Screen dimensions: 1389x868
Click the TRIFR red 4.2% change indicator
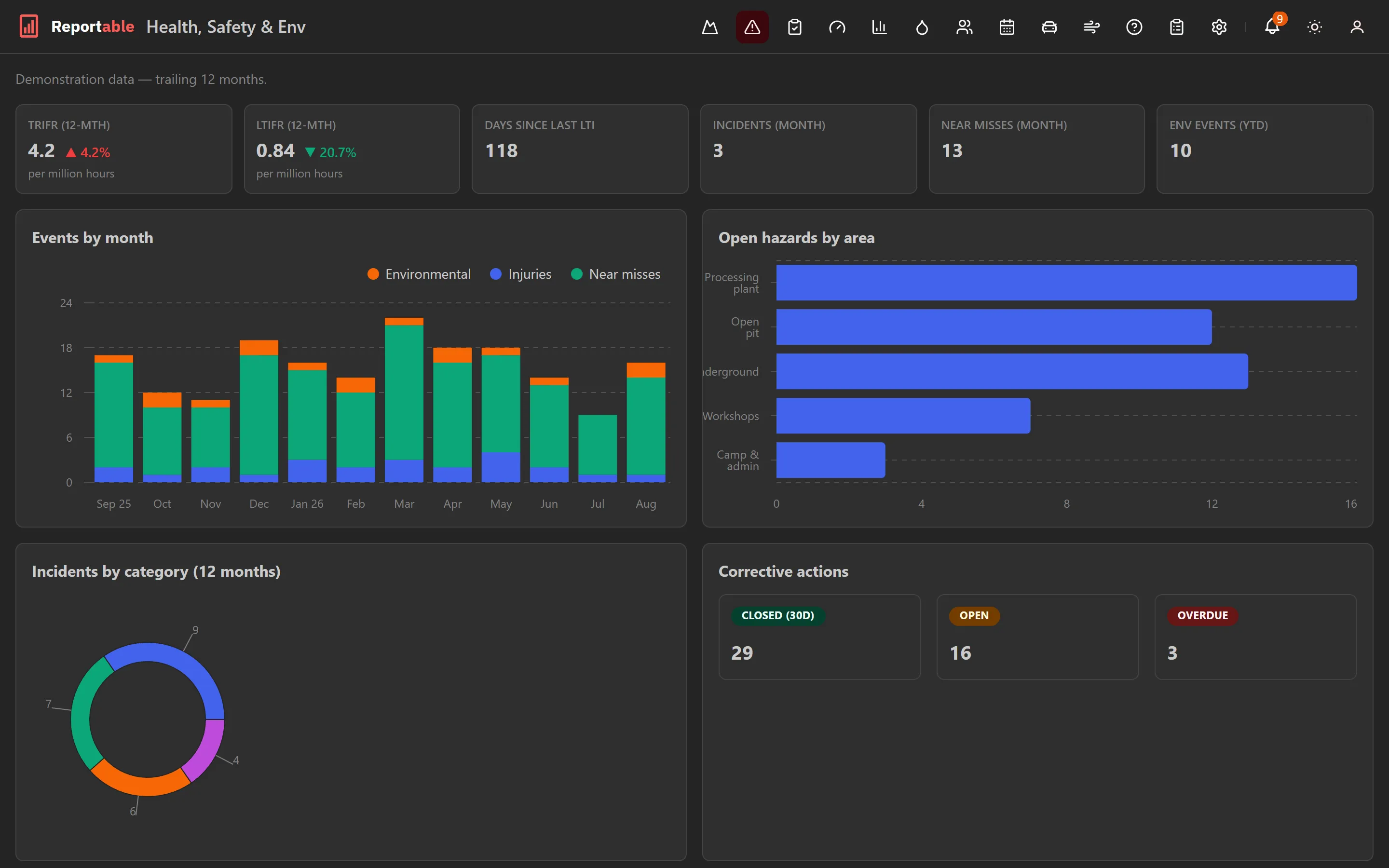(x=88, y=152)
